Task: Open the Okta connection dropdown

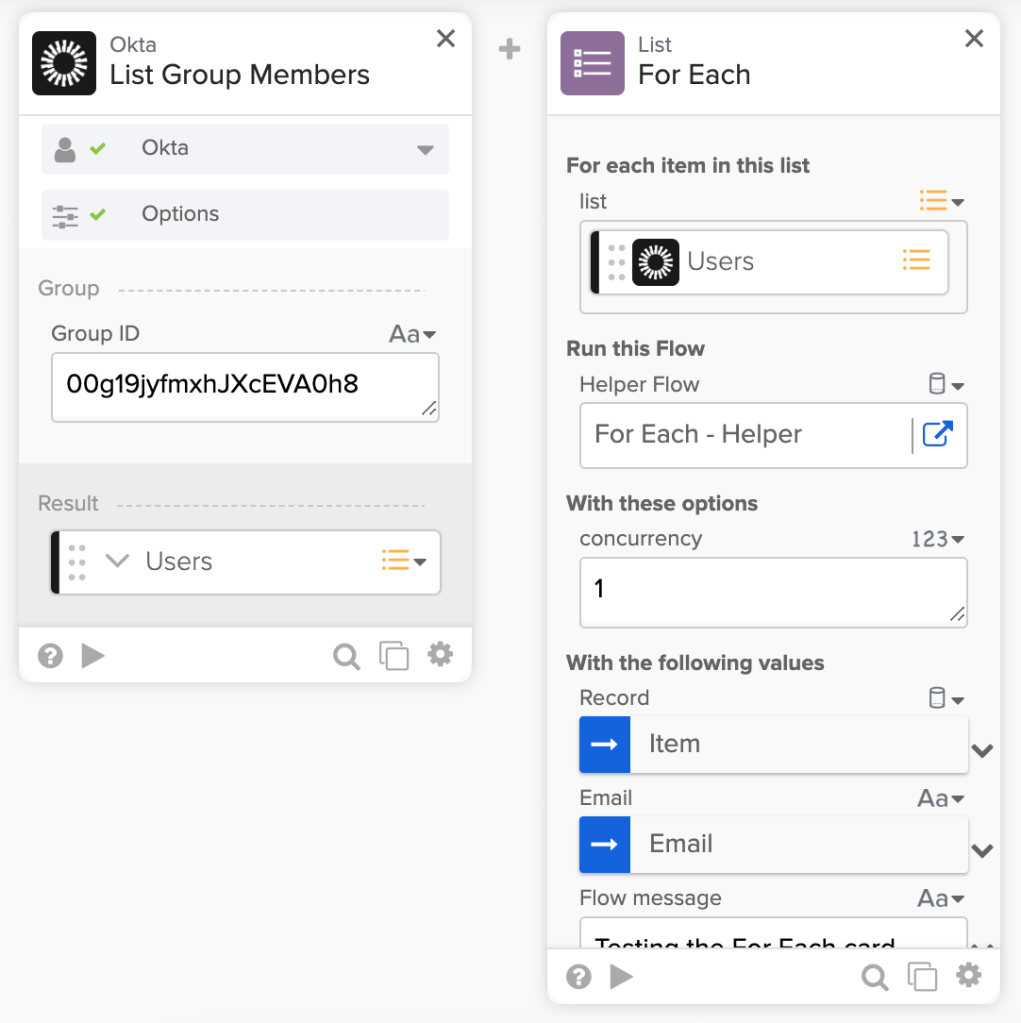Action: click(425, 149)
